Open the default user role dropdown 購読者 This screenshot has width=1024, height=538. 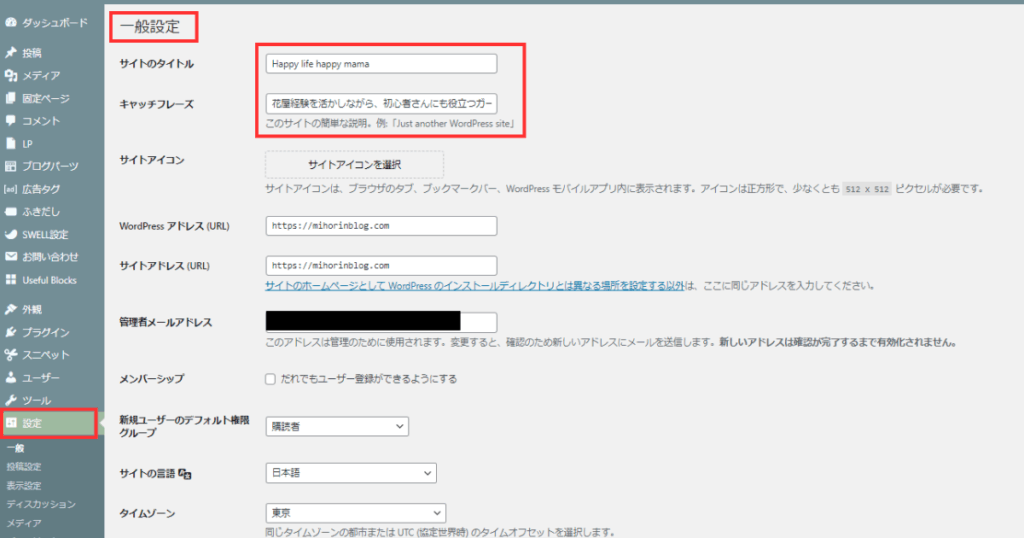tap(337, 426)
